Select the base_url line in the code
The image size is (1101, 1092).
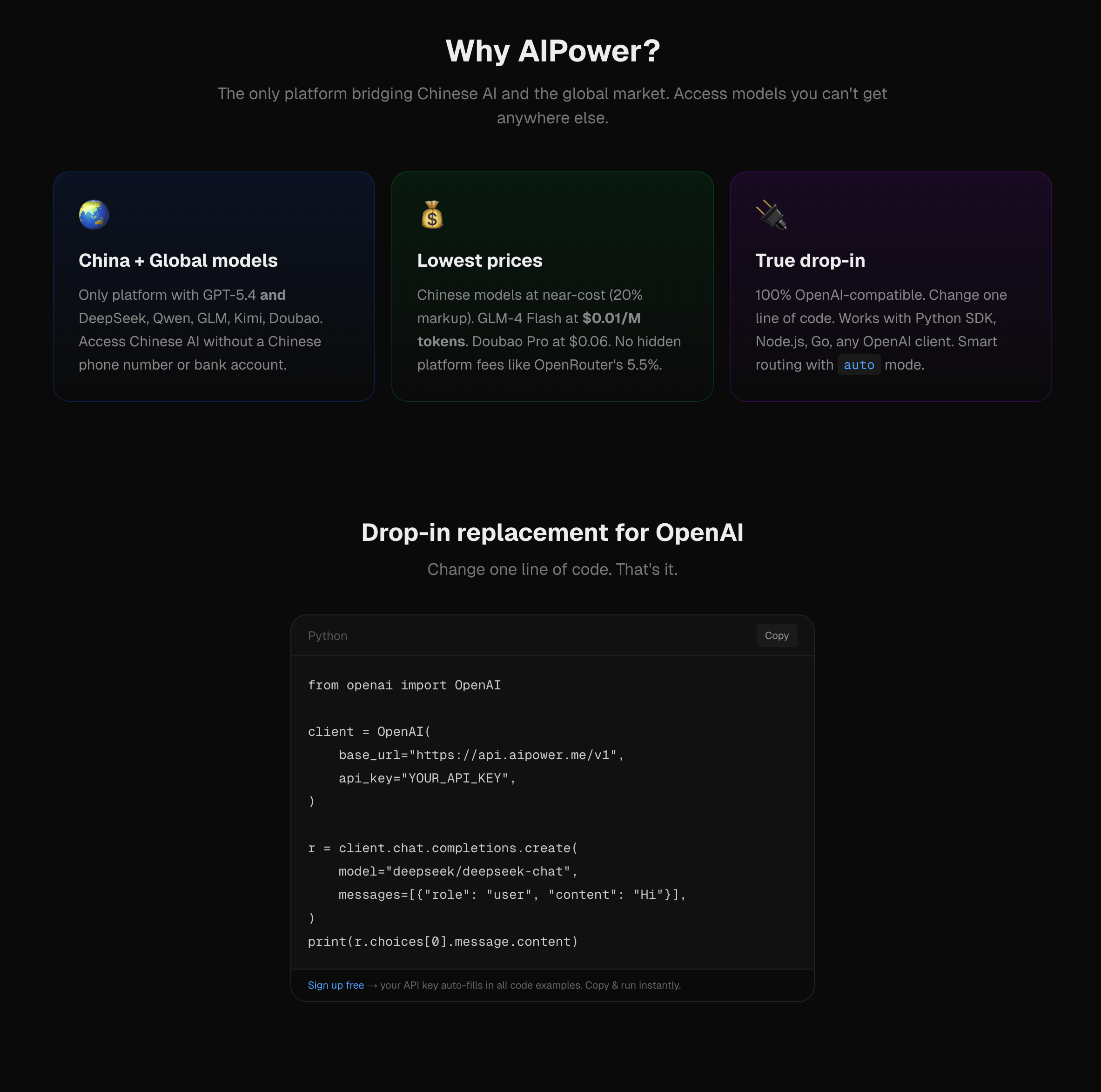480,755
